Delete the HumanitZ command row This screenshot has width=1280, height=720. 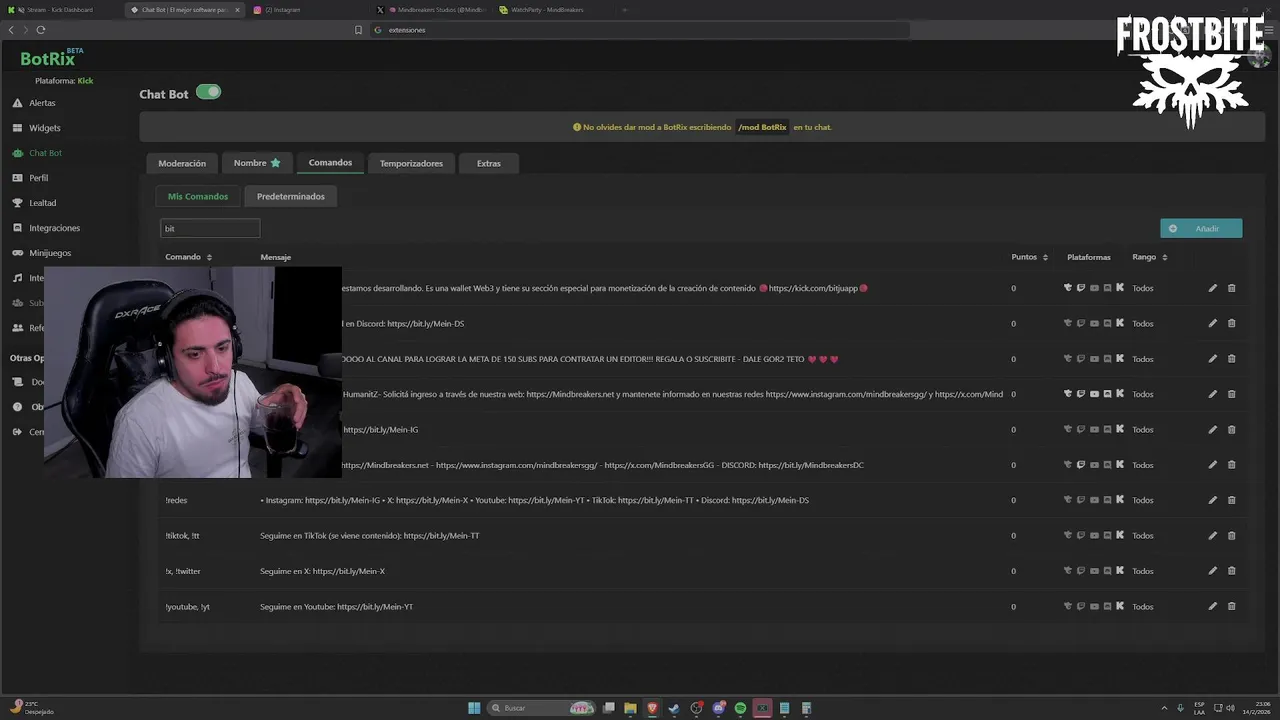coord(1231,394)
